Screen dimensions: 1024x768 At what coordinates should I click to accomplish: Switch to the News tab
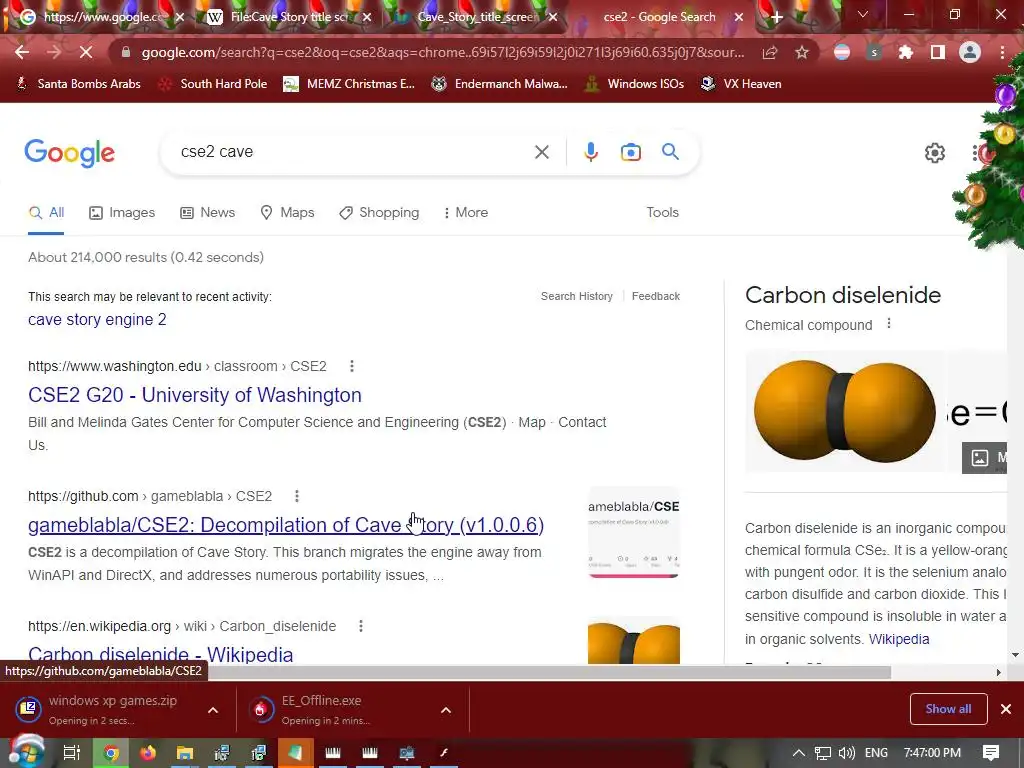[208, 213]
